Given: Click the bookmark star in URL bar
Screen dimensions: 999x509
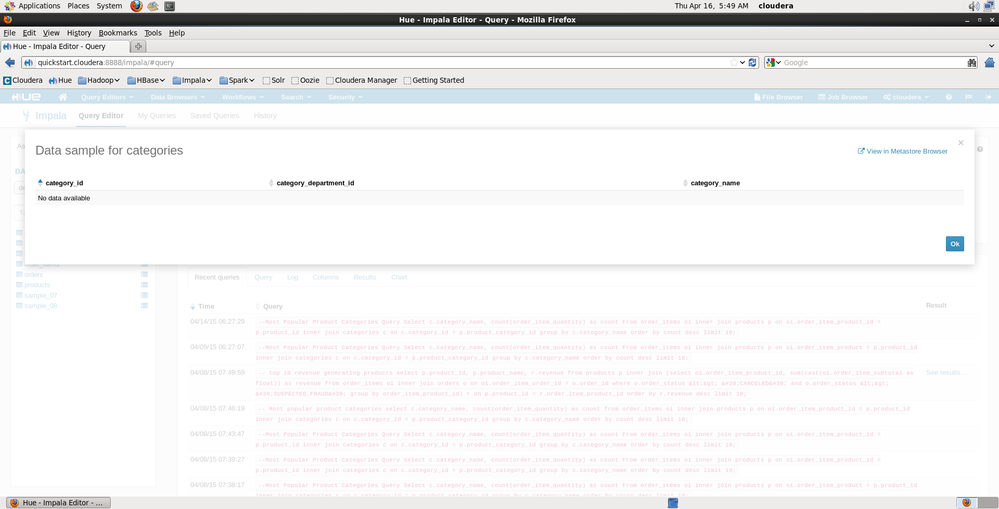Looking at the screenshot, I should coord(734,62).
